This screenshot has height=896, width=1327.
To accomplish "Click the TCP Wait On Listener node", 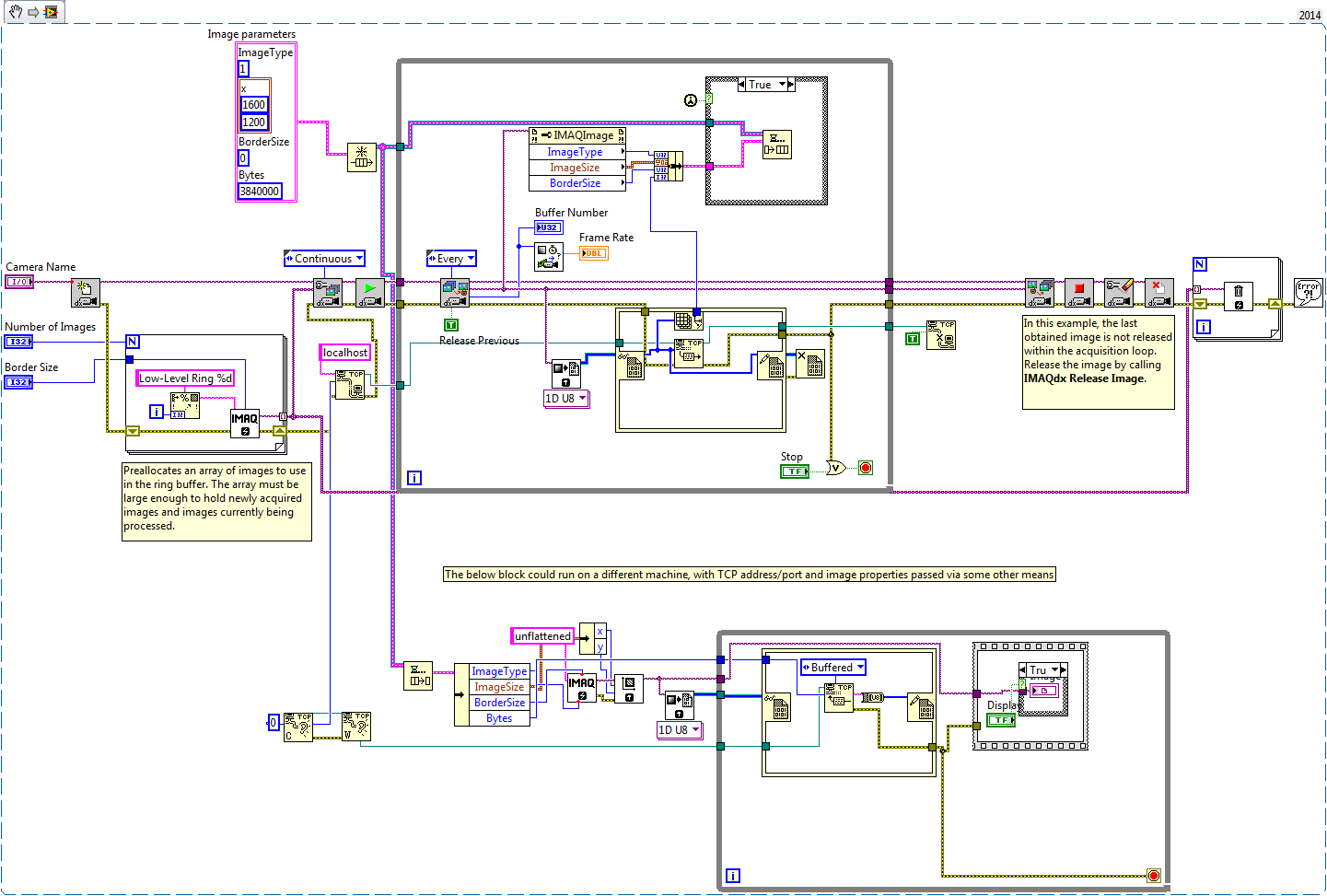I will click(356, 727).
